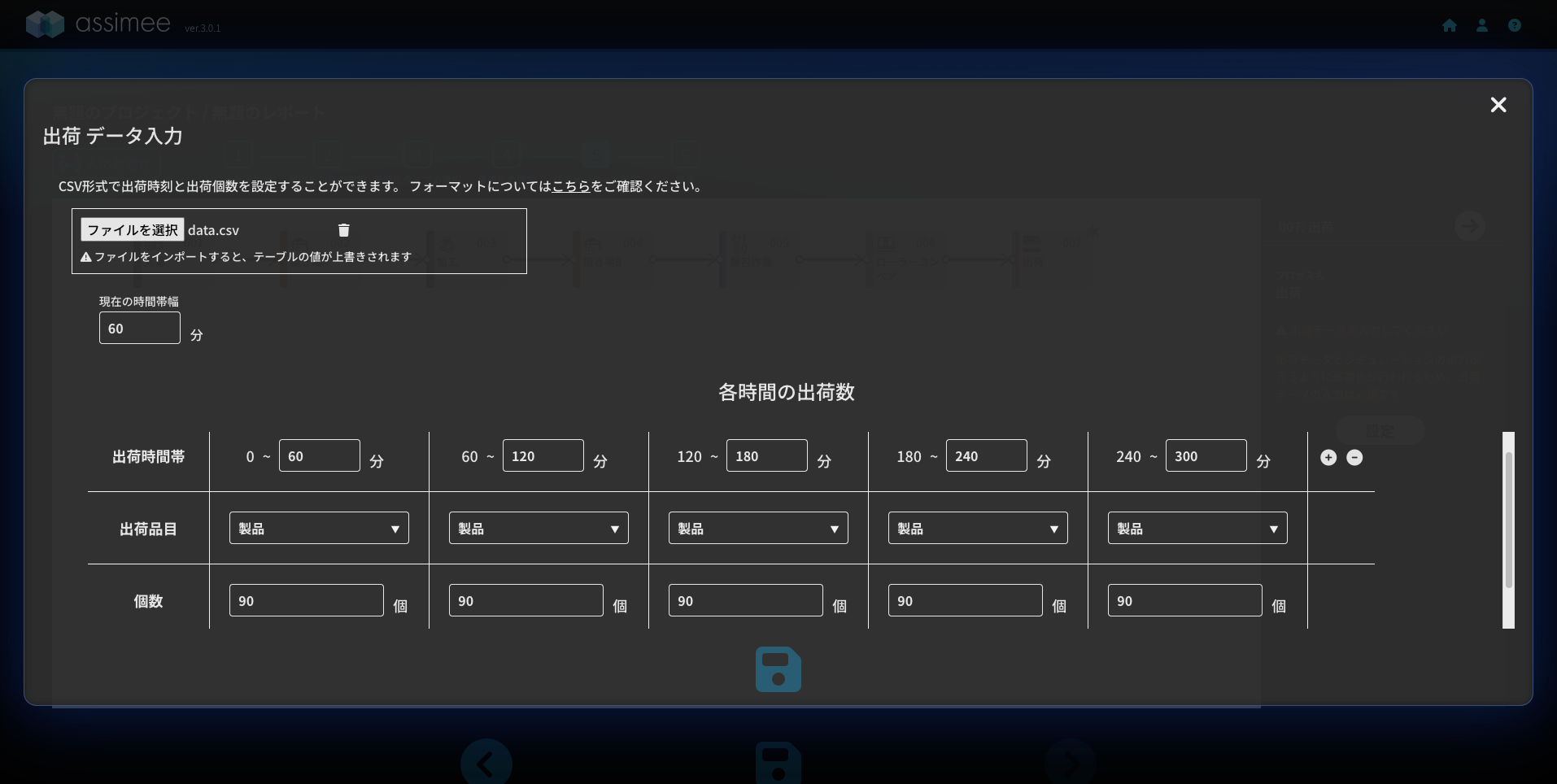The width and height of the screenshot is (1557, 784).
Task: Open the 製品 dropdown for 120–180 分
Action: click(758, 529)
